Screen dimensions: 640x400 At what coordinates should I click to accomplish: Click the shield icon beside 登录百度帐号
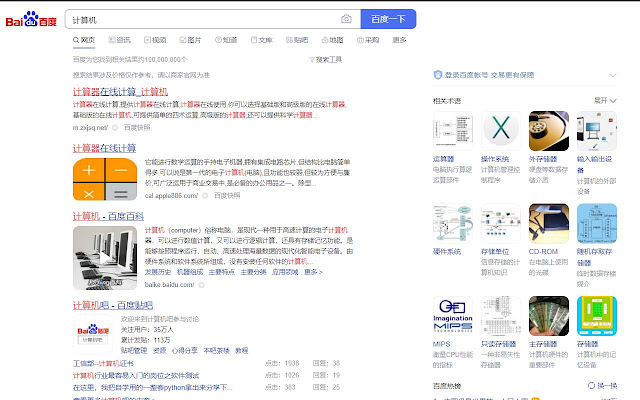(x=438, y=75)
